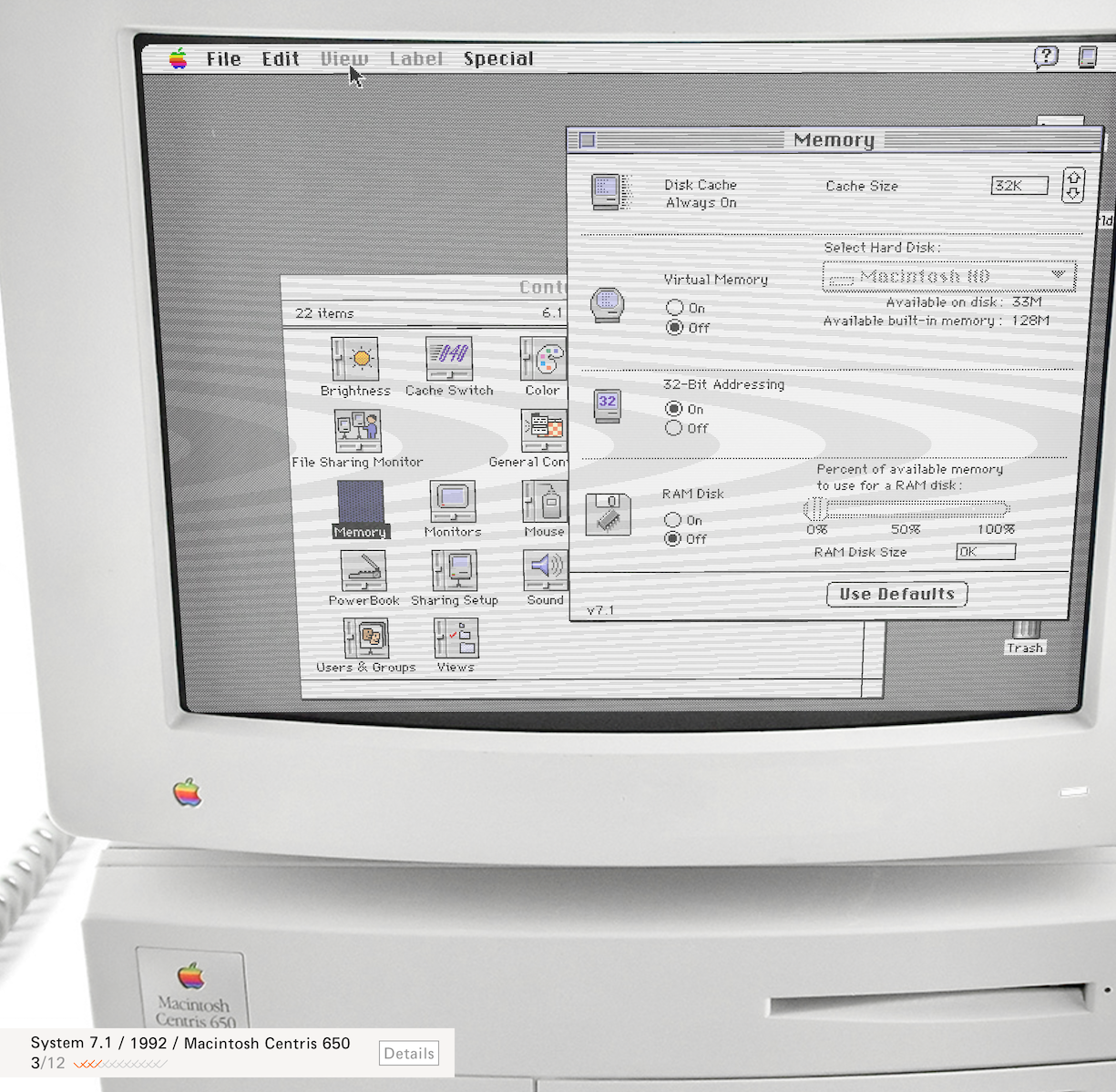The height and width of the screenshot is (1092, 1116).
Task: Open the Special menu
Action: pyautogui.click(x=498, y=59)
